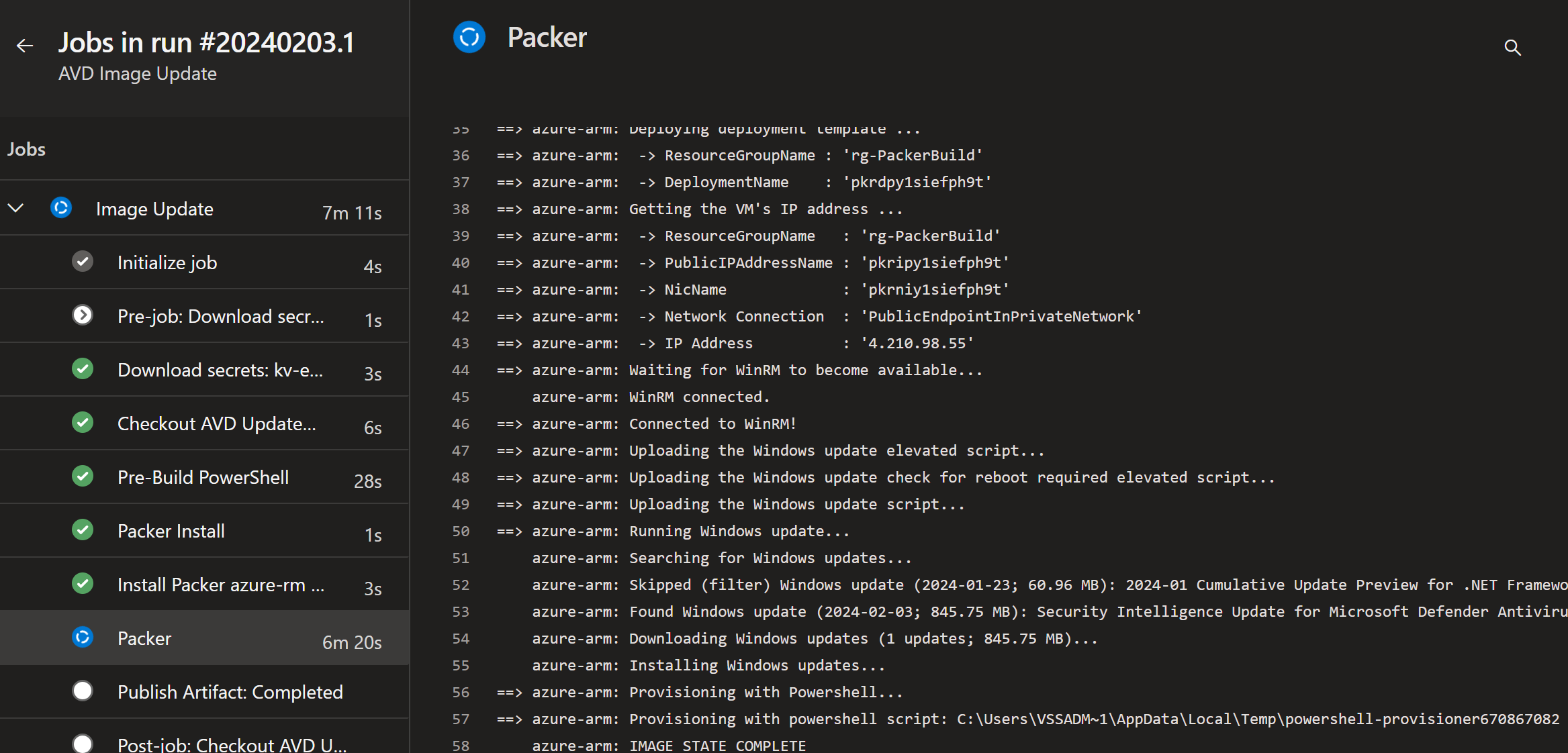Click the Image Update job row label
The height and width of the screenshot is (753, 1568).
(x=154, y=209)
